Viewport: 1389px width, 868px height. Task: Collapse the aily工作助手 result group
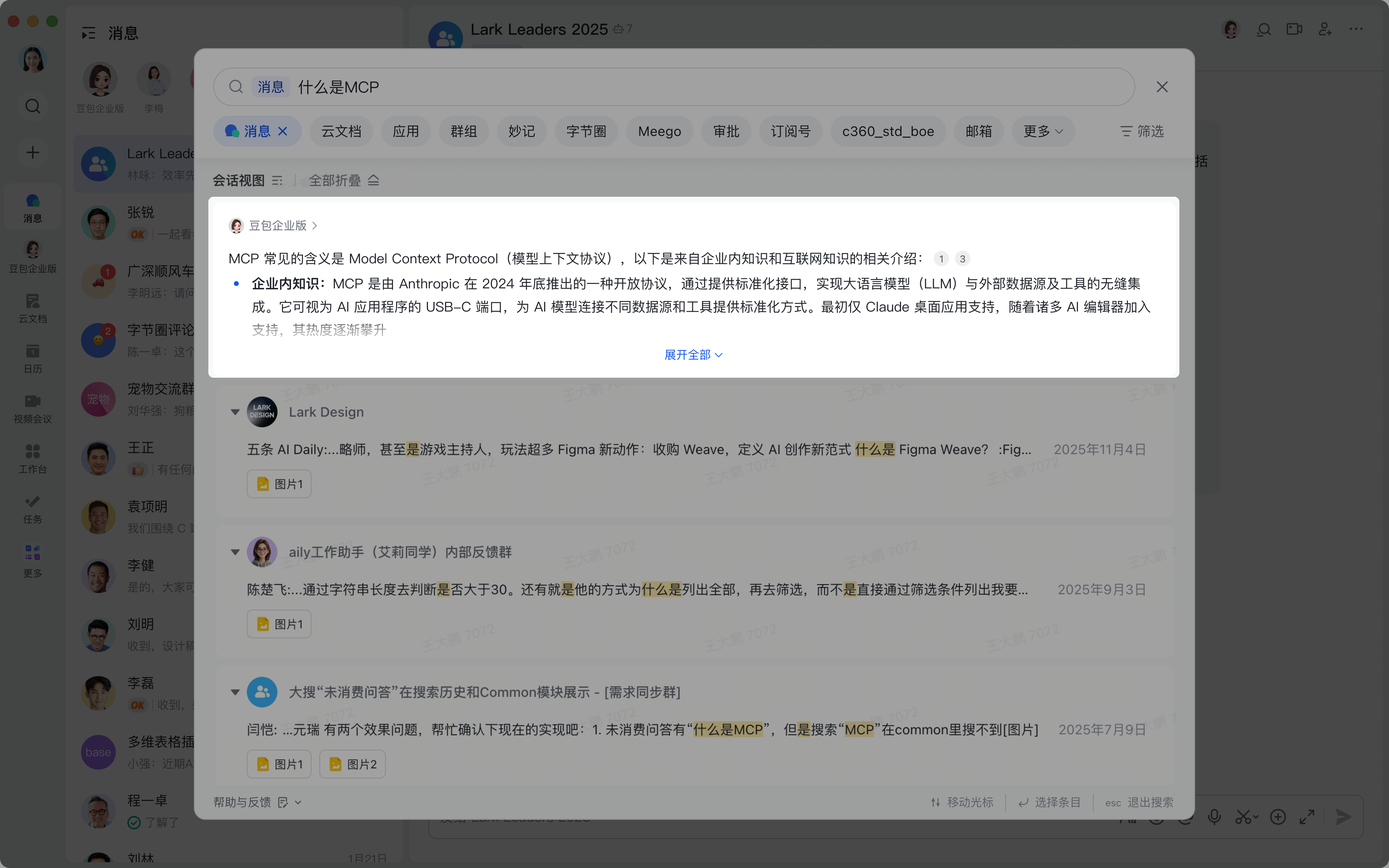coord(235,552)
